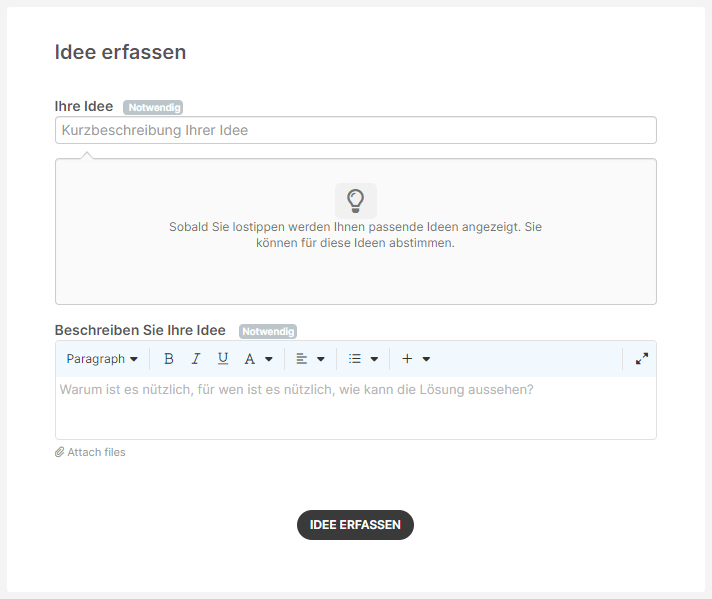The height and width of the screenshot is (599, 712).
Task: Open the Paragraph style dropdown
Action: [x=102, y=359]
